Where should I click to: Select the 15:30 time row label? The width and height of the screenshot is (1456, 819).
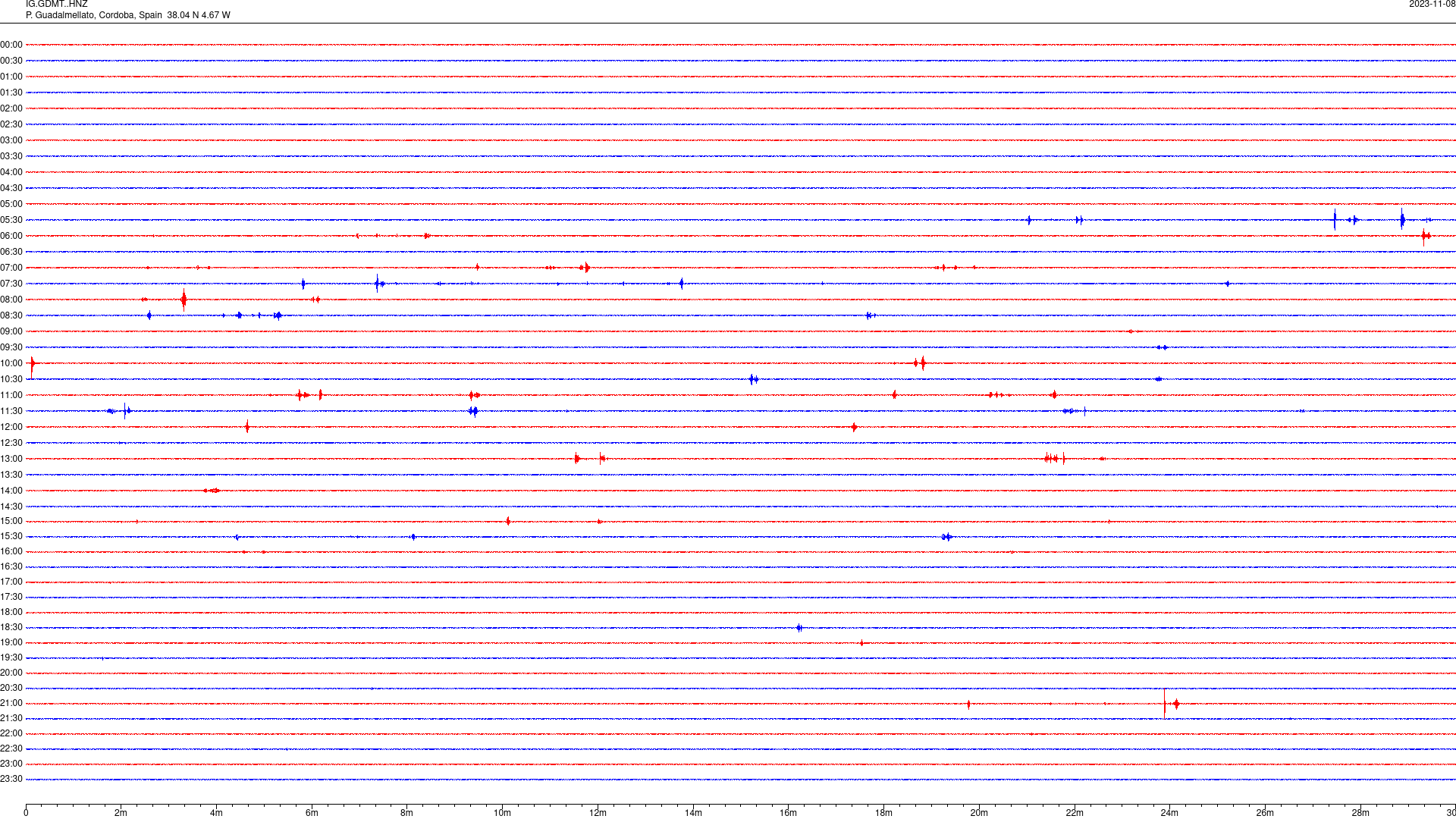click(x=11, y=536)
